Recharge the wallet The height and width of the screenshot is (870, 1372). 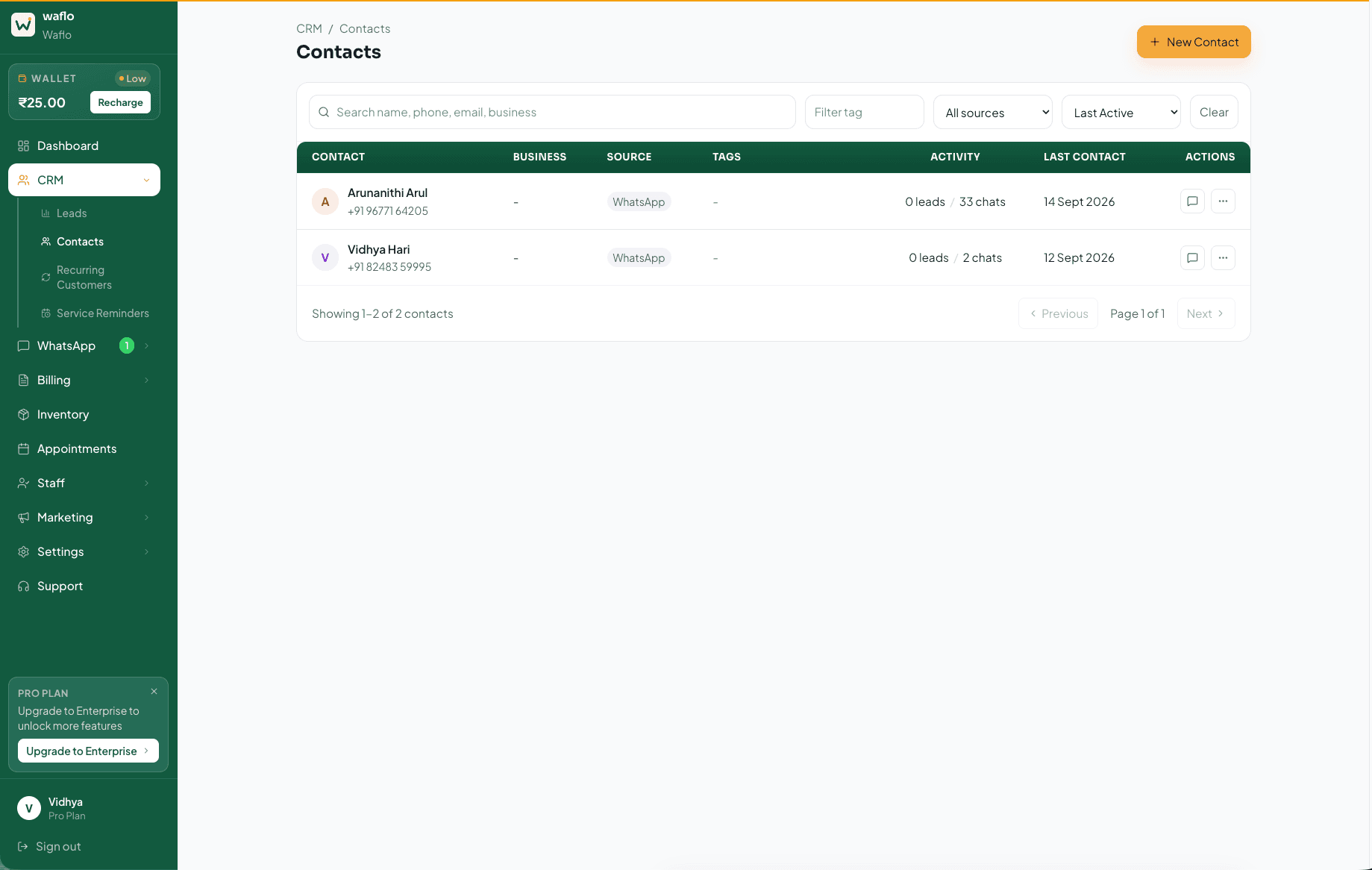120,102
